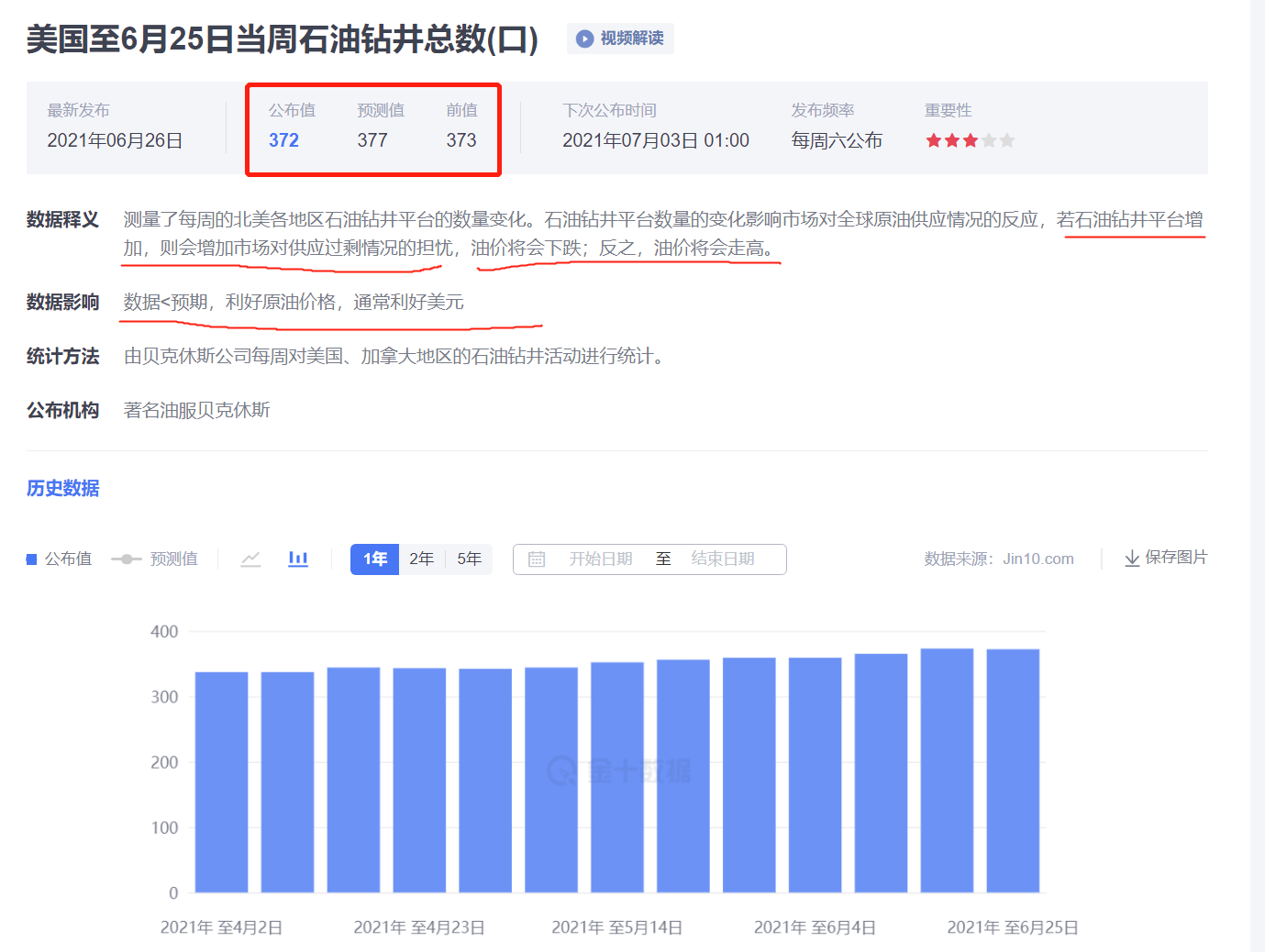Click the 发布频率 label

tap(823, 110)
